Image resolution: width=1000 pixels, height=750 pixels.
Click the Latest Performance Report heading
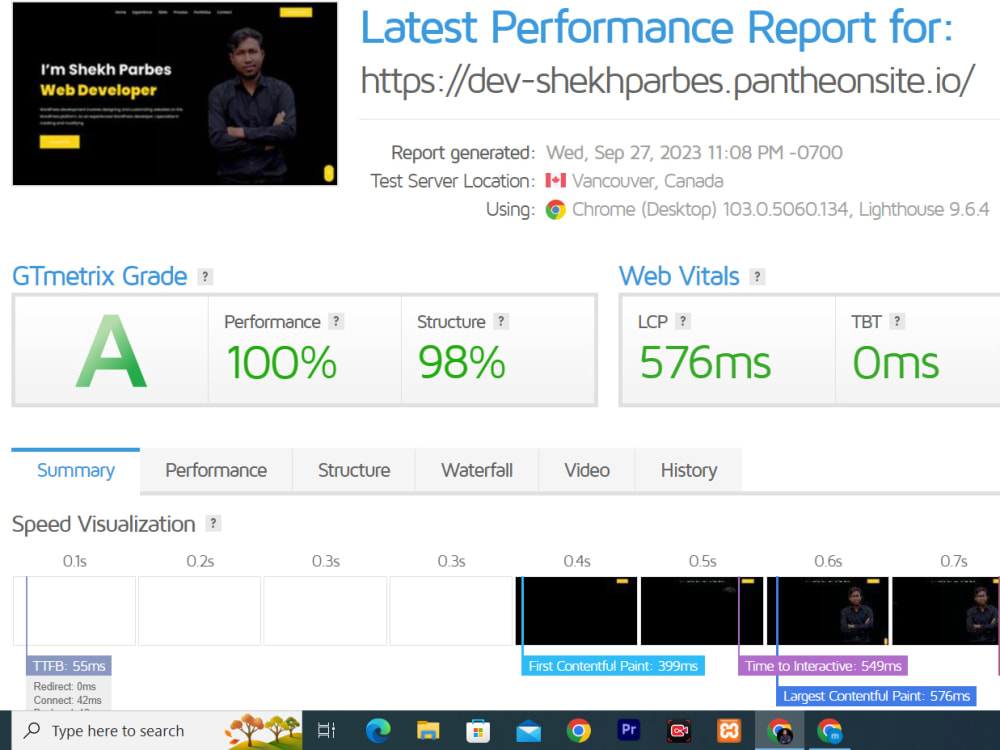(x=657, y=27)
